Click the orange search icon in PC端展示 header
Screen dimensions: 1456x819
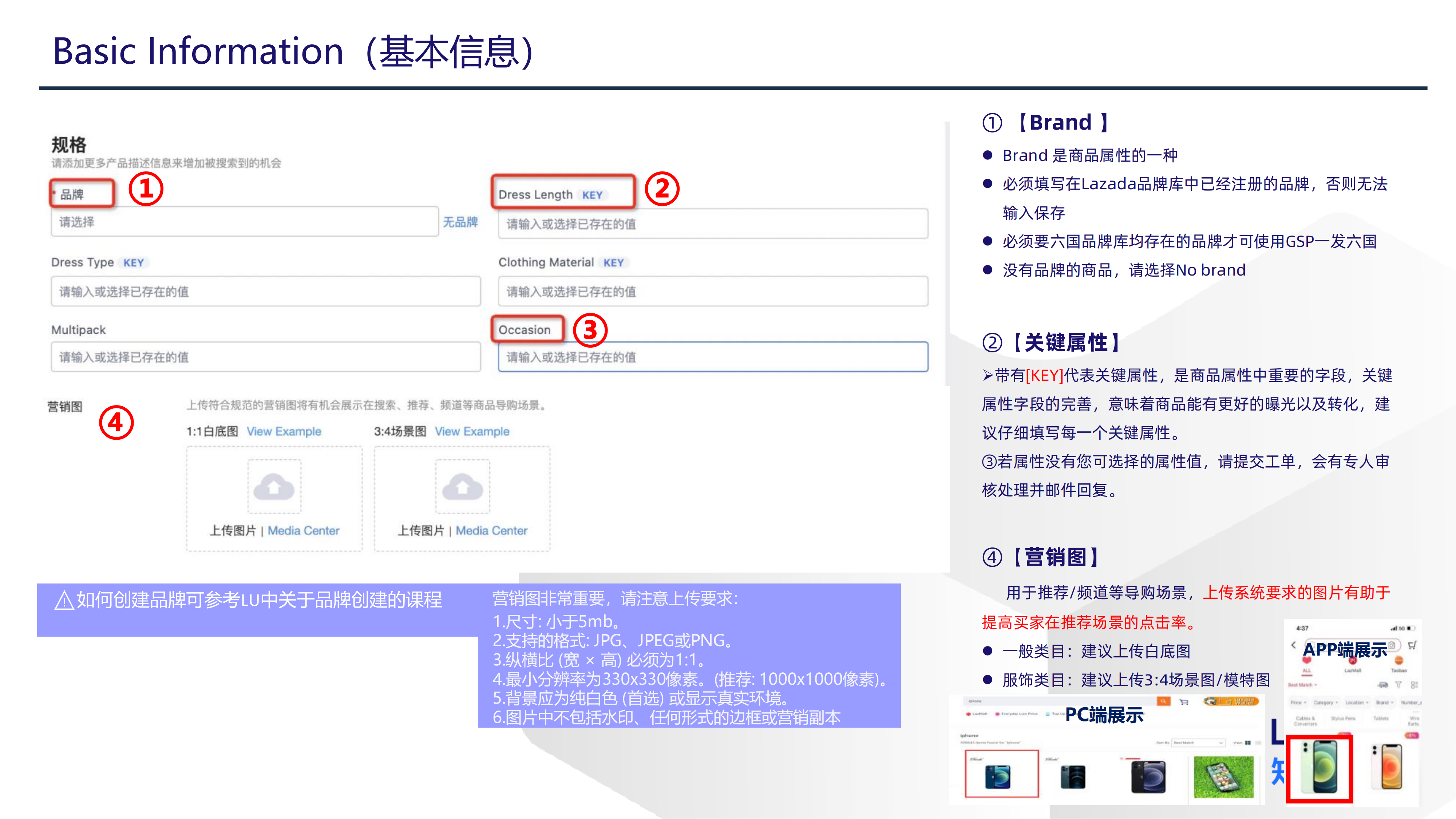1163,701
